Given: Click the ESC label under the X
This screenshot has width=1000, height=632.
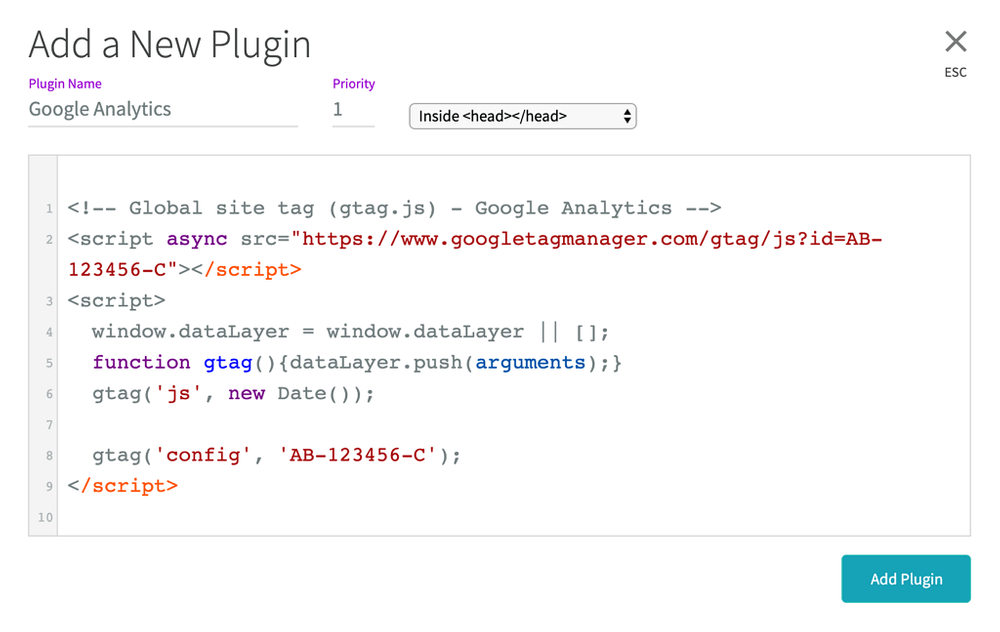Looking at the screenshot, I should coord(955,73).
